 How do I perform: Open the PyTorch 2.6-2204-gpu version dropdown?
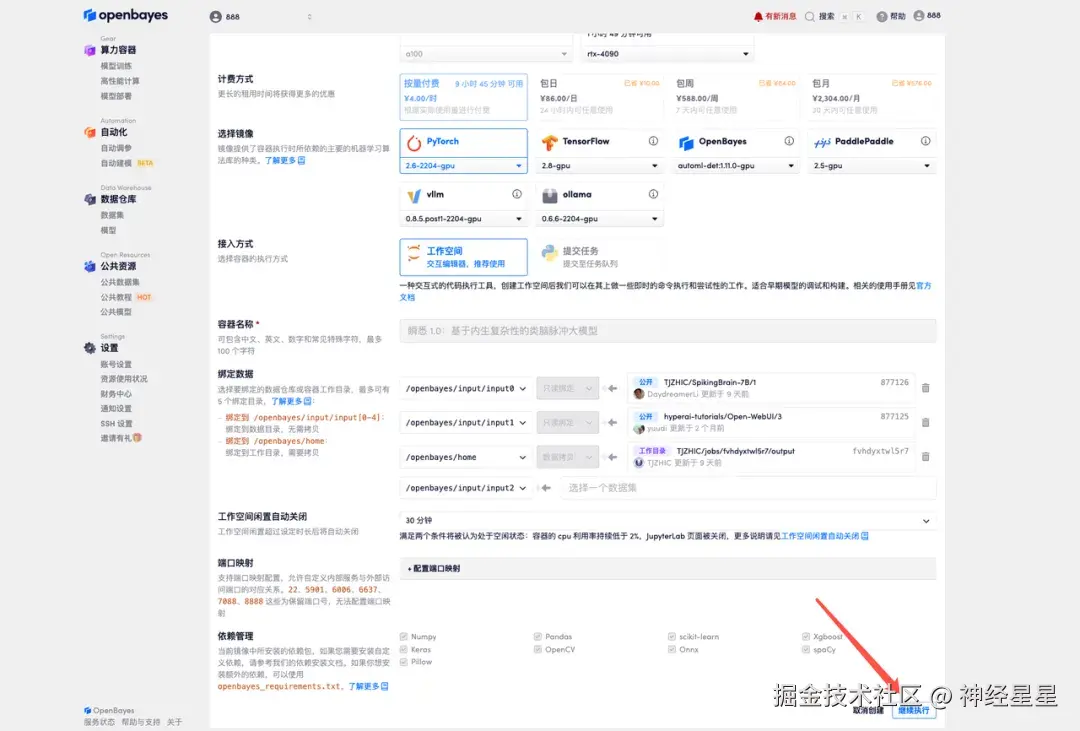pyautogui.click(x=464, y=166)
